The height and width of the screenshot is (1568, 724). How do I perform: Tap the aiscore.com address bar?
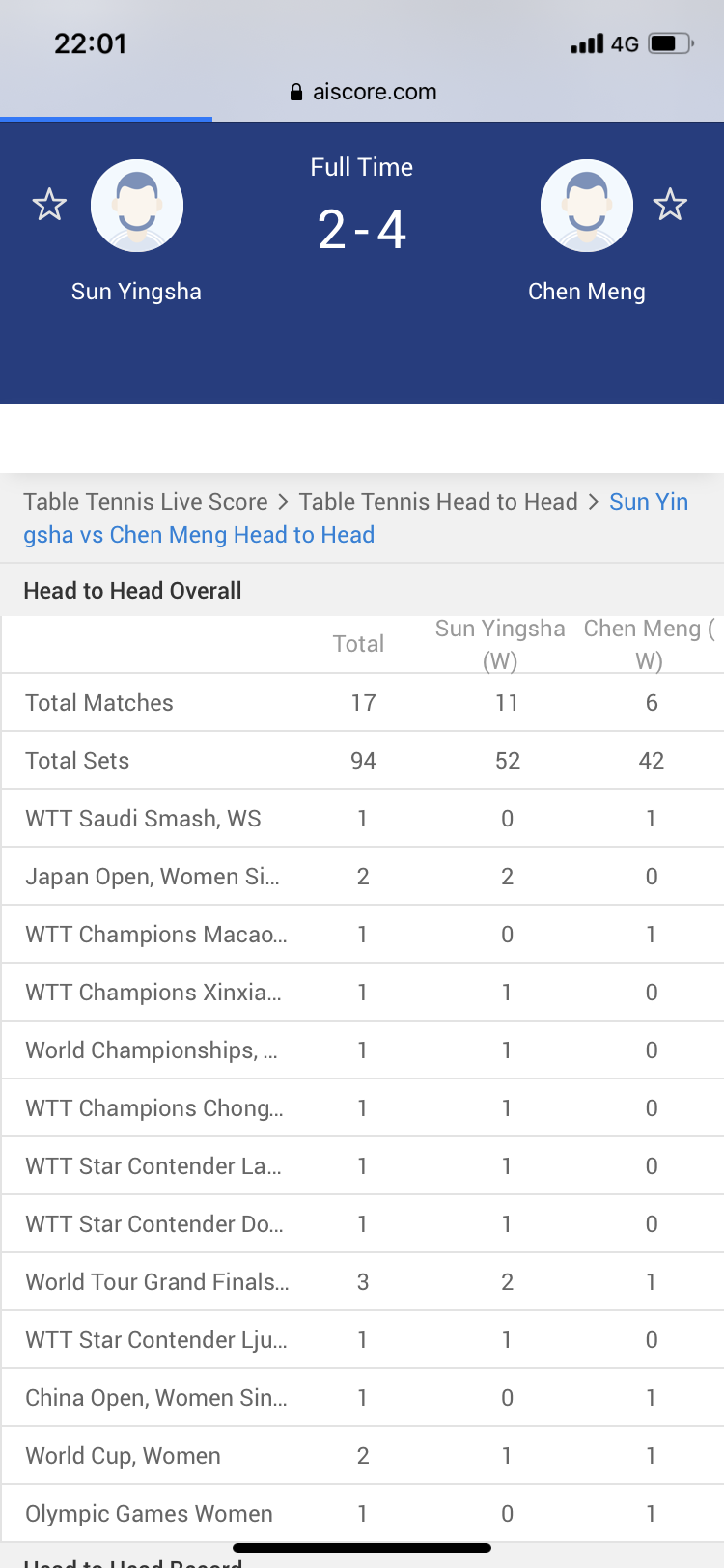click(x=362, y=92)
